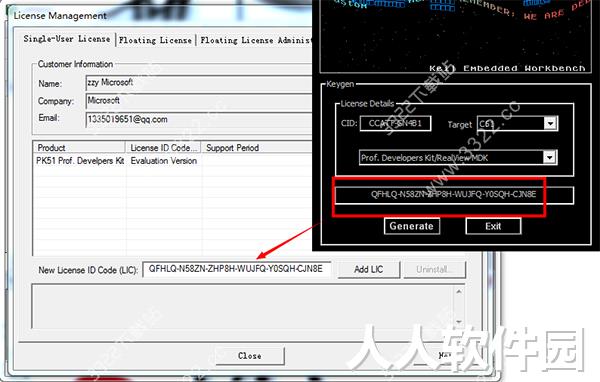
Task: Open the Prof. Developers Kit/RealView MDK dropdown
Action: pos(550,157)
